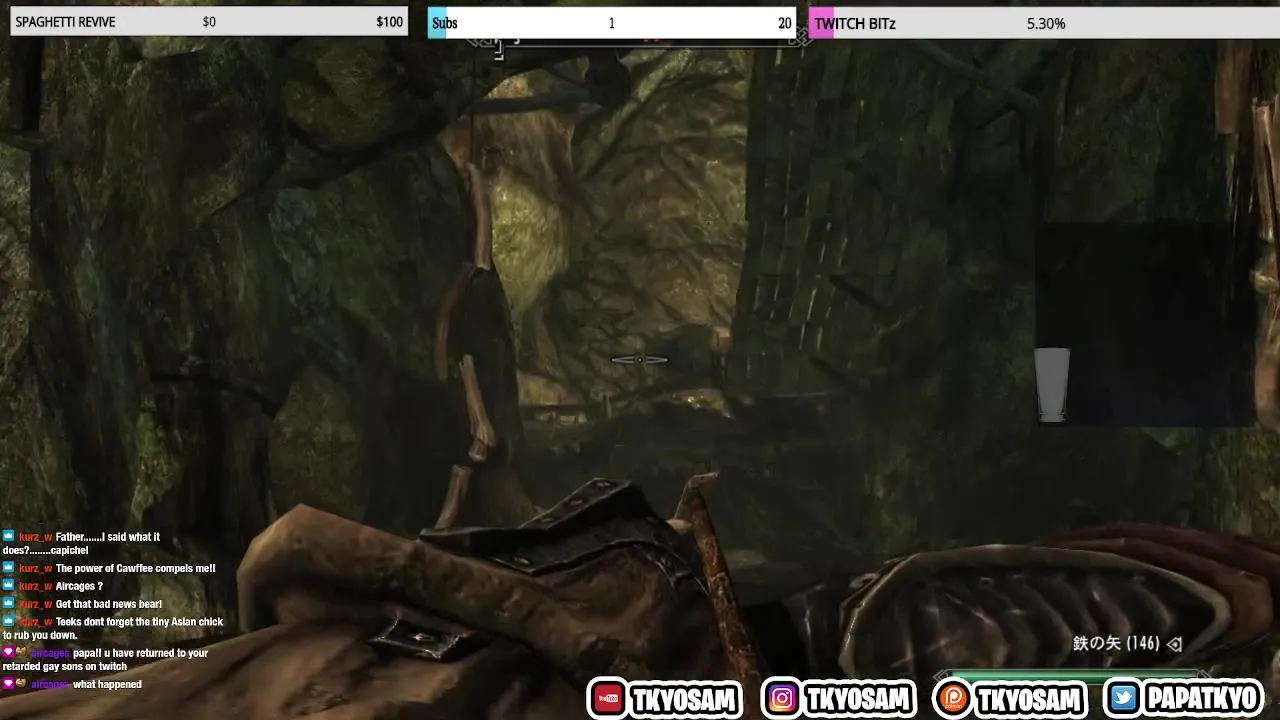Click the current sub count '1'
Viewport: 1280px width, 720px height.
pos(612,23)
